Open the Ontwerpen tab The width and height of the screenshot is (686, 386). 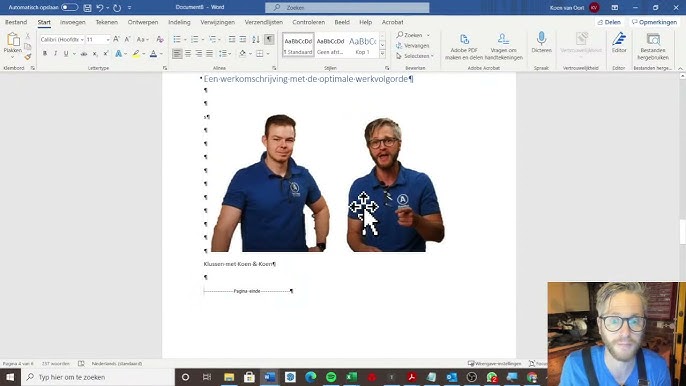point(143,22)
